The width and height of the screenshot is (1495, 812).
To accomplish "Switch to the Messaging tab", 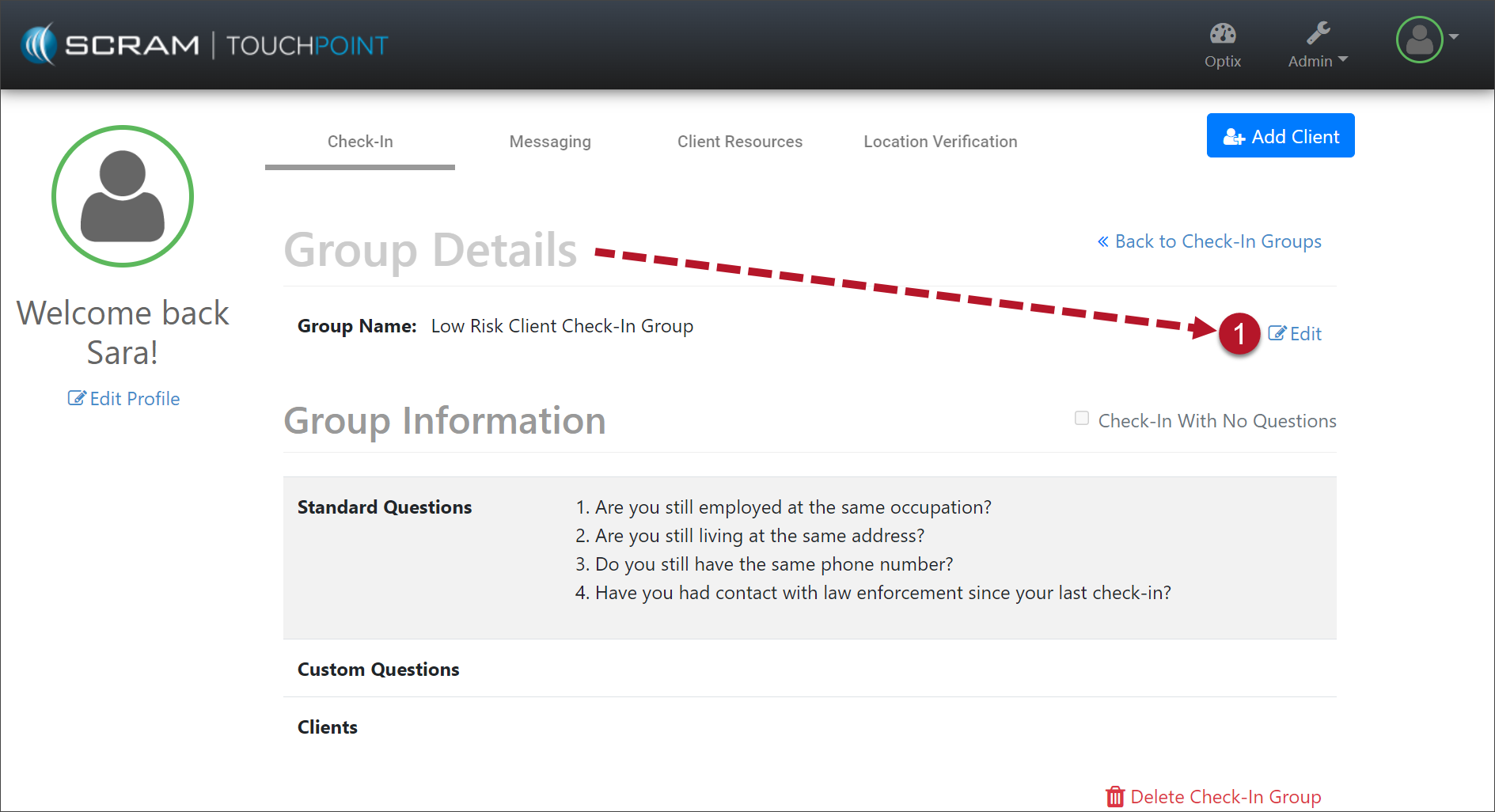I will tap(550, 142).
